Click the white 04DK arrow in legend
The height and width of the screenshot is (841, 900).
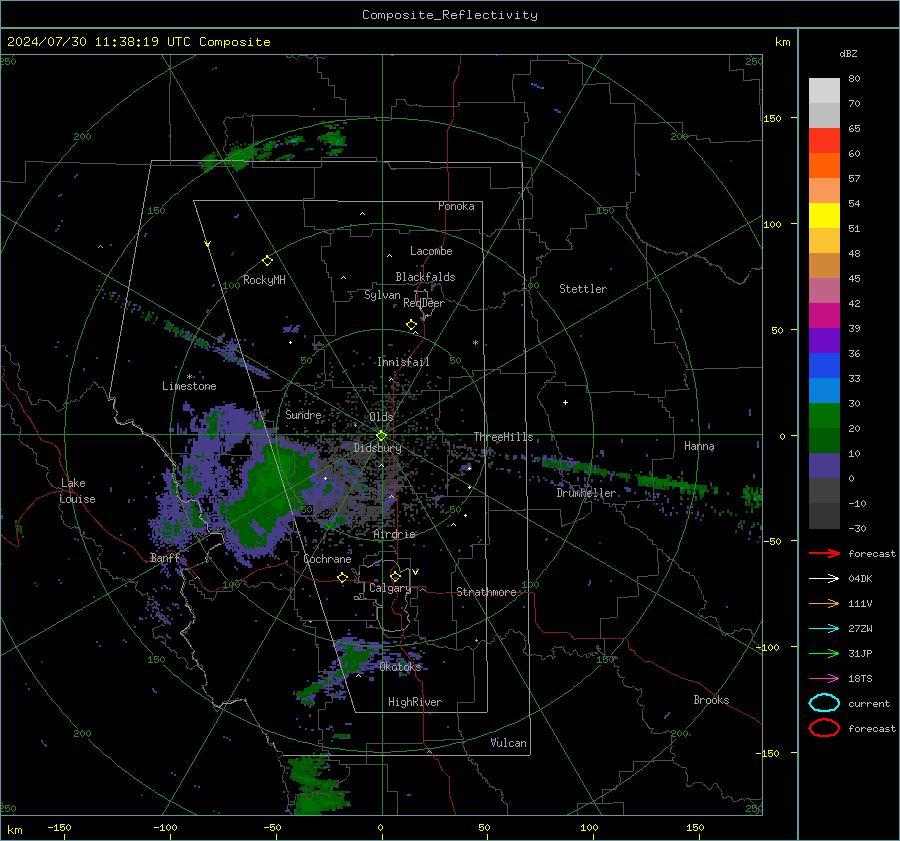(824, 579)
